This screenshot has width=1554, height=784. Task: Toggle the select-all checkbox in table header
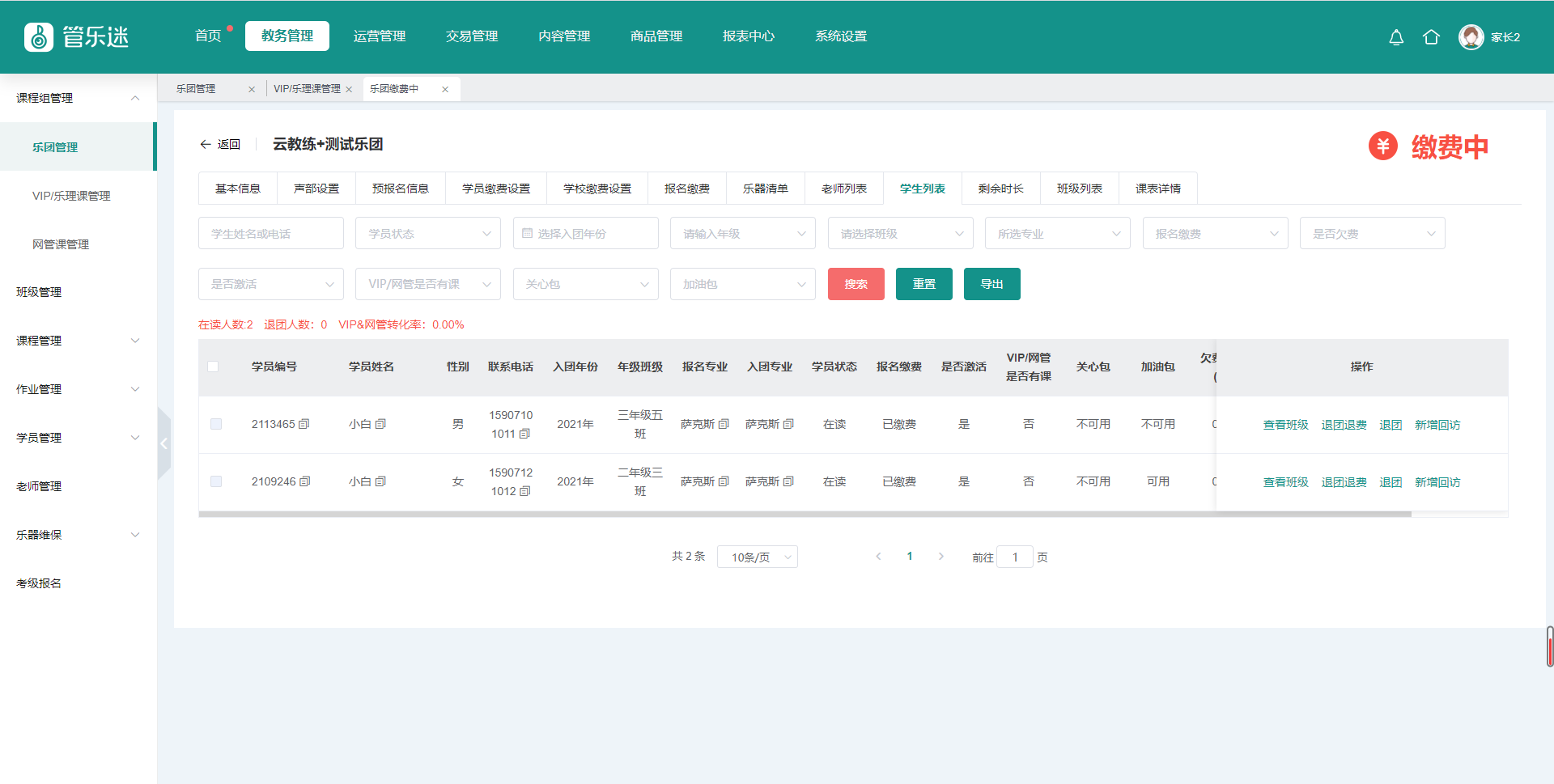pyautogui.click(x=213, y=367)
